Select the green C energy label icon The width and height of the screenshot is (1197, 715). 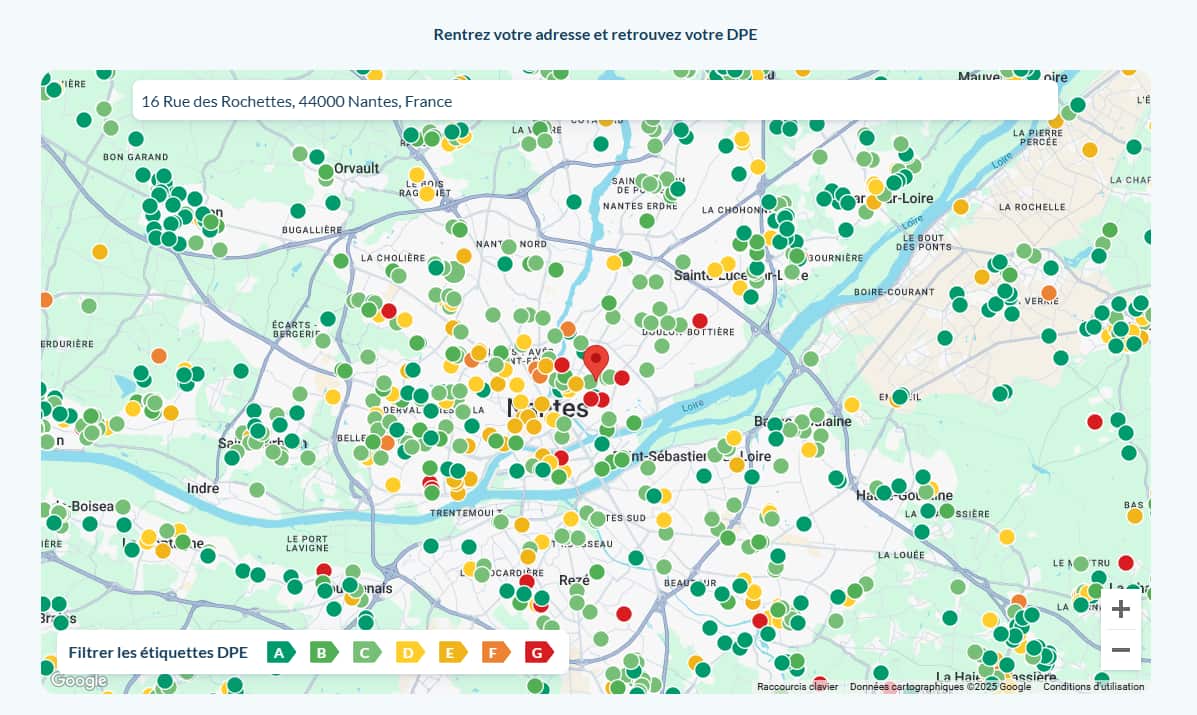click(x=367, y=652)
